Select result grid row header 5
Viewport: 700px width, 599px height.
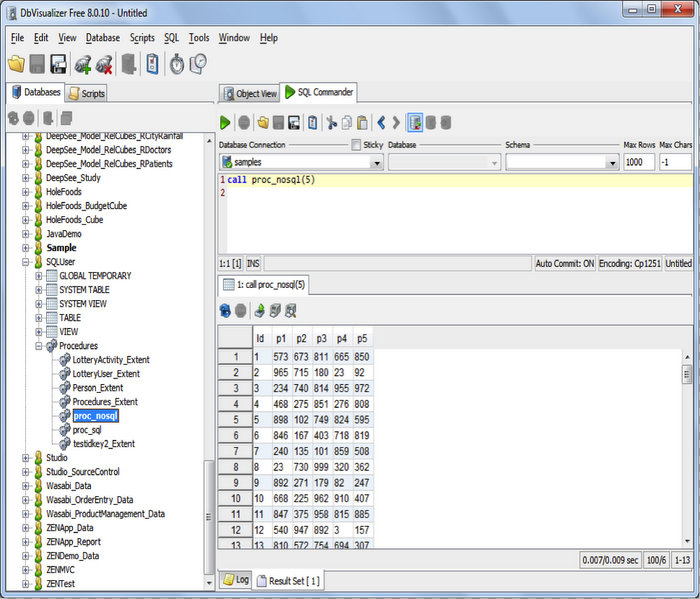click(x=235, y=420)
